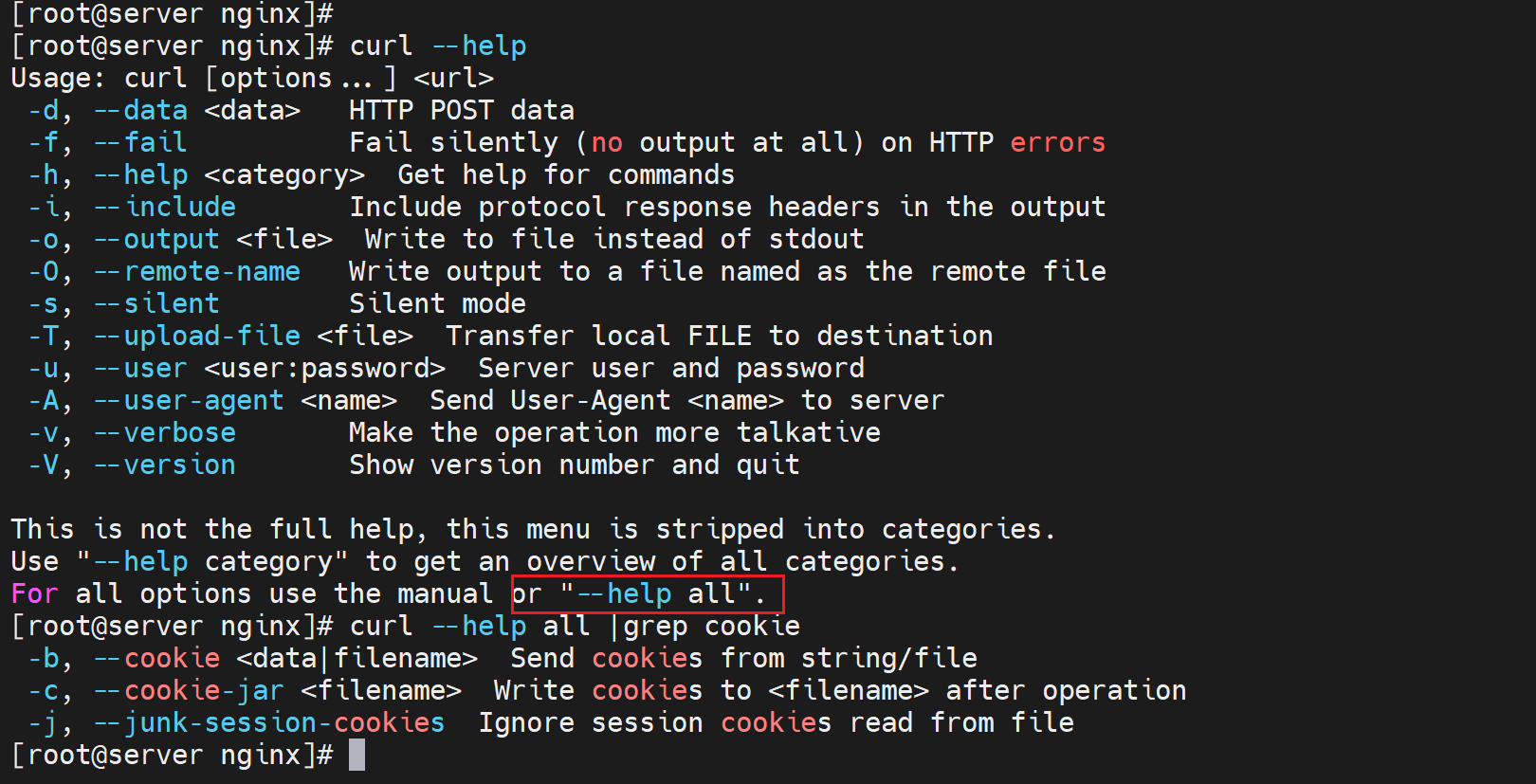Click the red-boxed "--help all" hint

coord(648,594)
